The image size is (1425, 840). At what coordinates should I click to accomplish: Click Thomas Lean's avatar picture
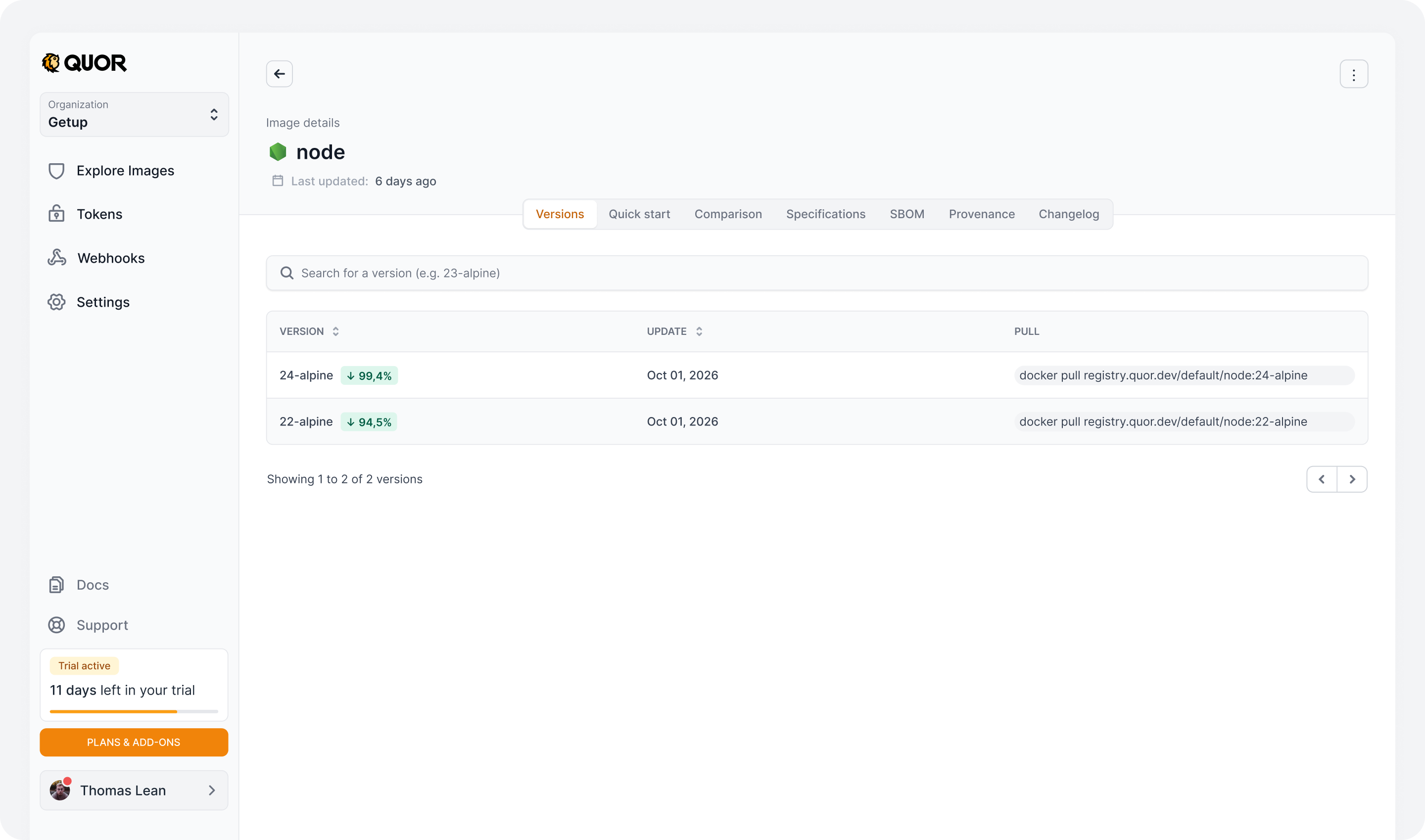[60, 790]
